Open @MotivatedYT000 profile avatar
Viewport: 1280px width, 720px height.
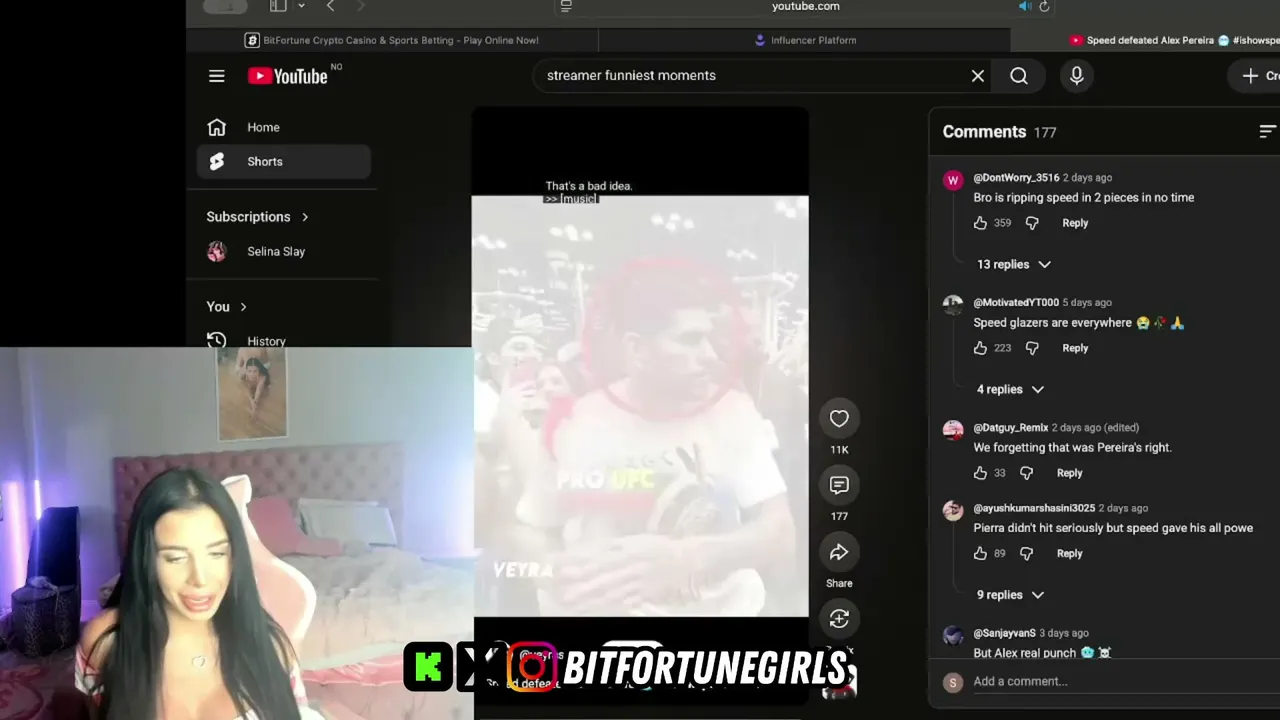point(953,305)
